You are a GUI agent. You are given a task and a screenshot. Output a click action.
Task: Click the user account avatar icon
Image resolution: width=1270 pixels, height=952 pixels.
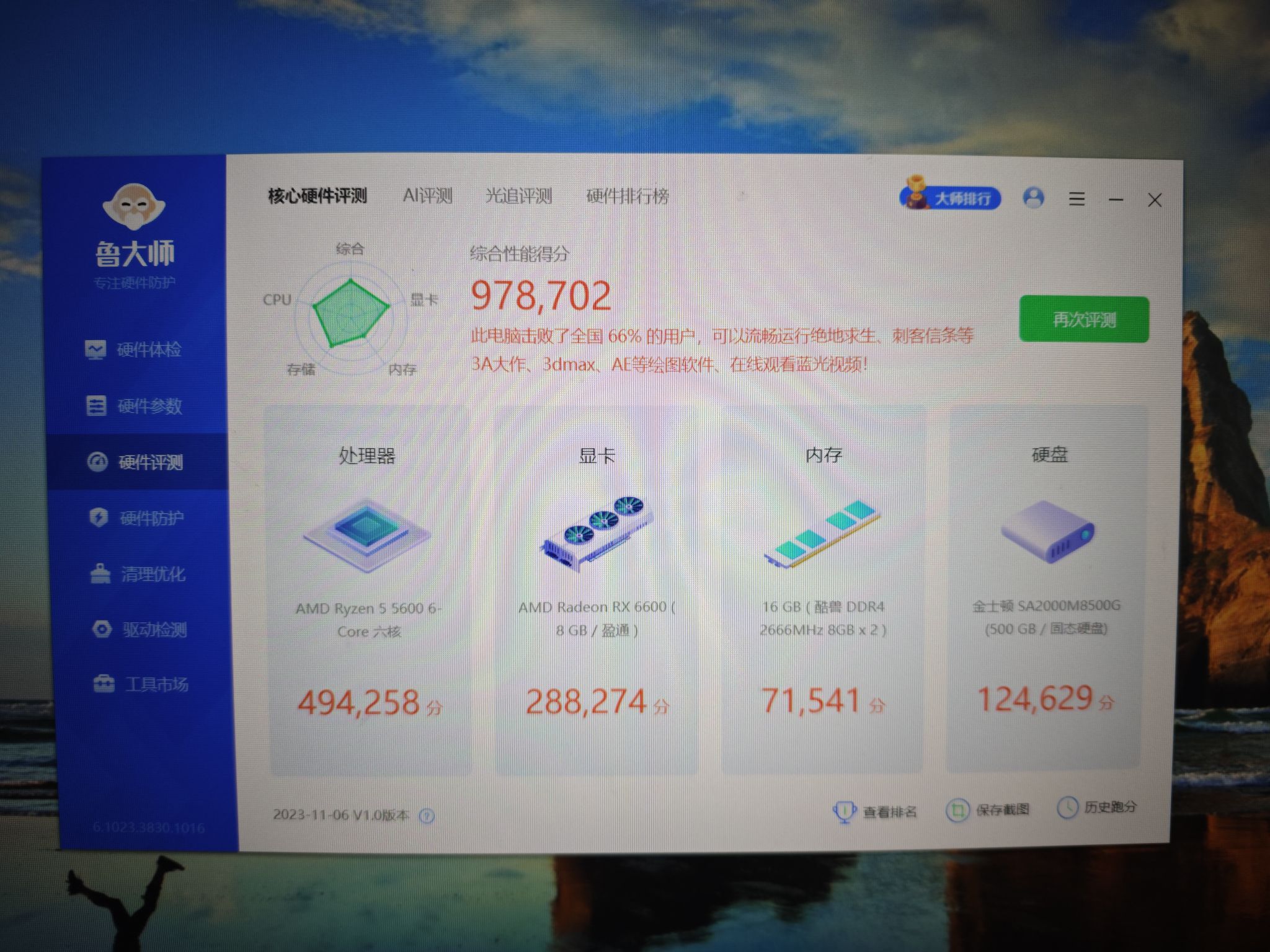(x=1033, y=198)
